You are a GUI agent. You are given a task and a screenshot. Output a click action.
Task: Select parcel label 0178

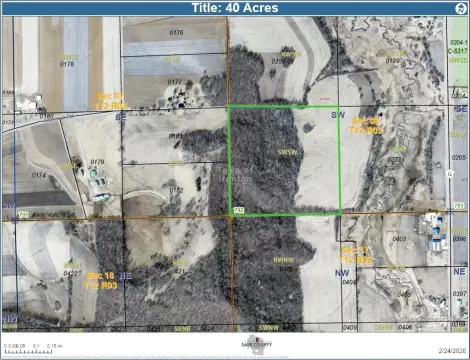point(67,64)
